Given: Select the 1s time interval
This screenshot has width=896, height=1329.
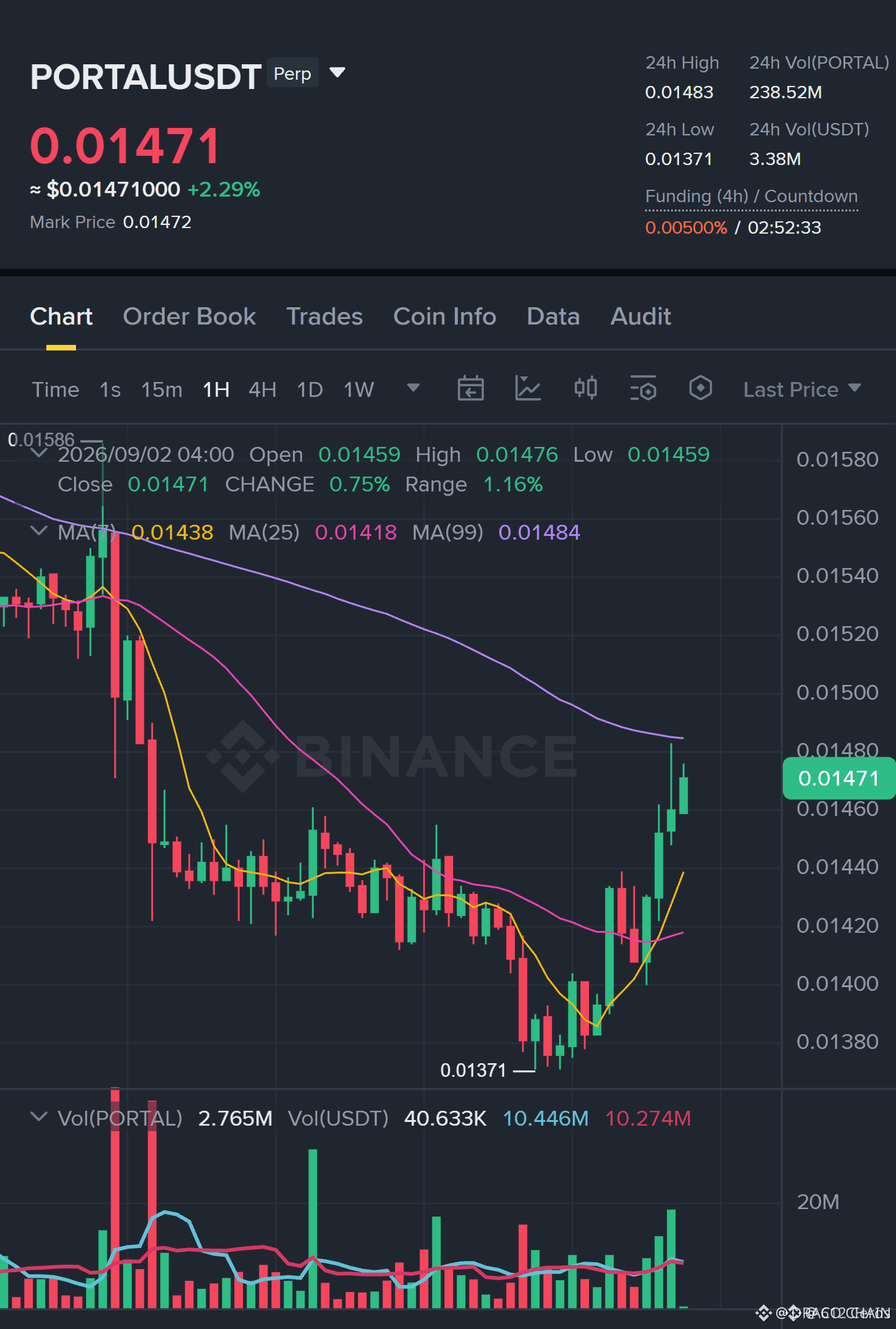Looking at the screenshot, I should click(110, 390).
